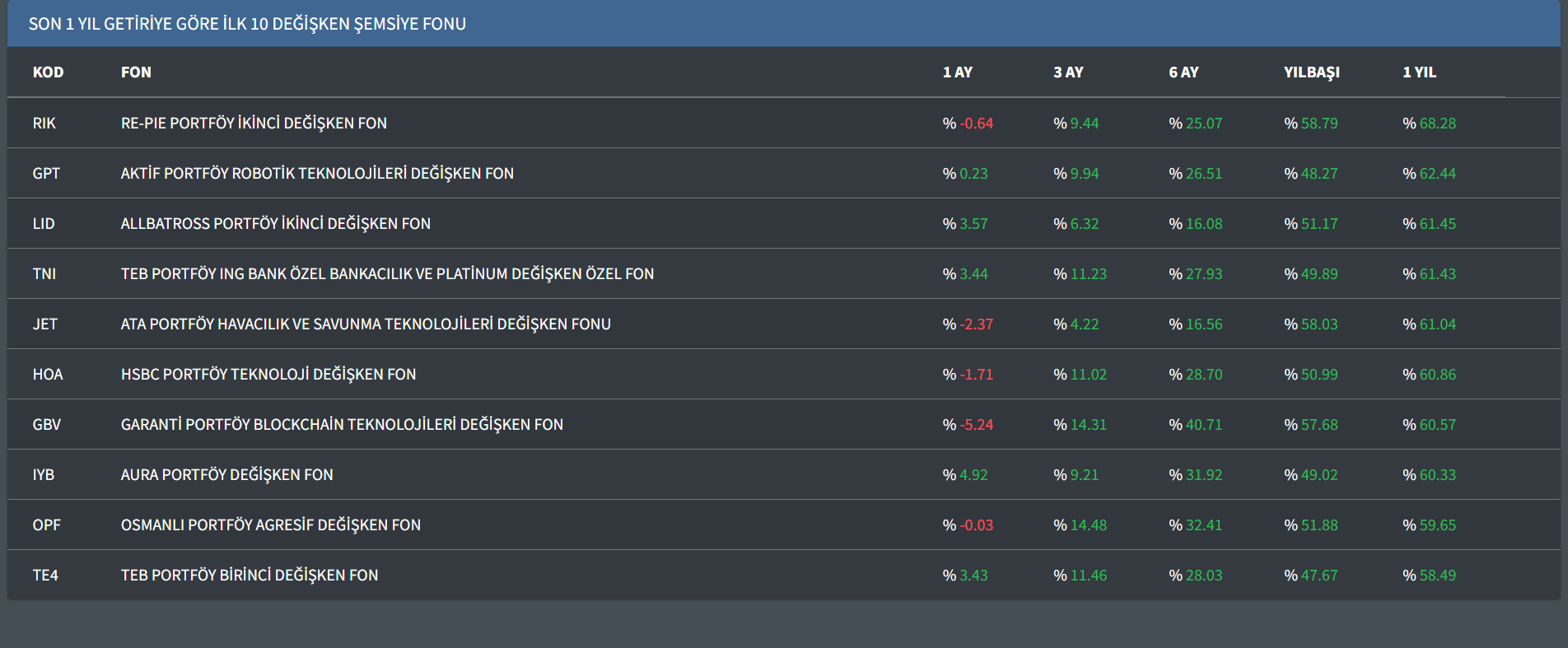Click the KOD column header
Image resolution: width=1568 pixels, height=648 pixels.
coord(48,72)
